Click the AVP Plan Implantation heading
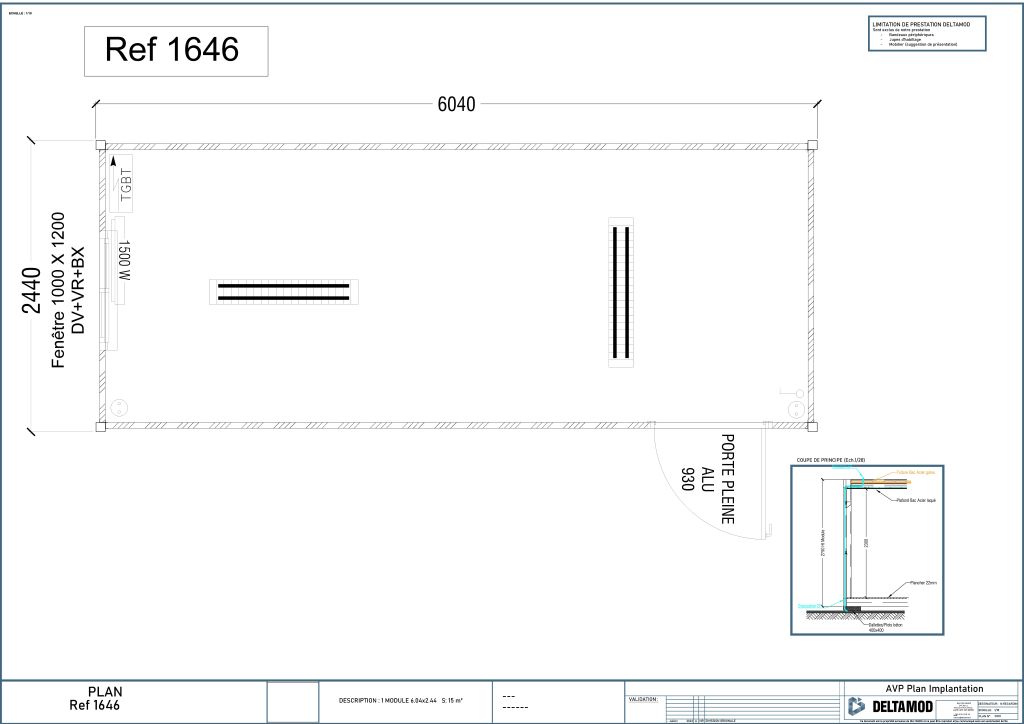Viewport: 1024px width, 724px height. 934,688
